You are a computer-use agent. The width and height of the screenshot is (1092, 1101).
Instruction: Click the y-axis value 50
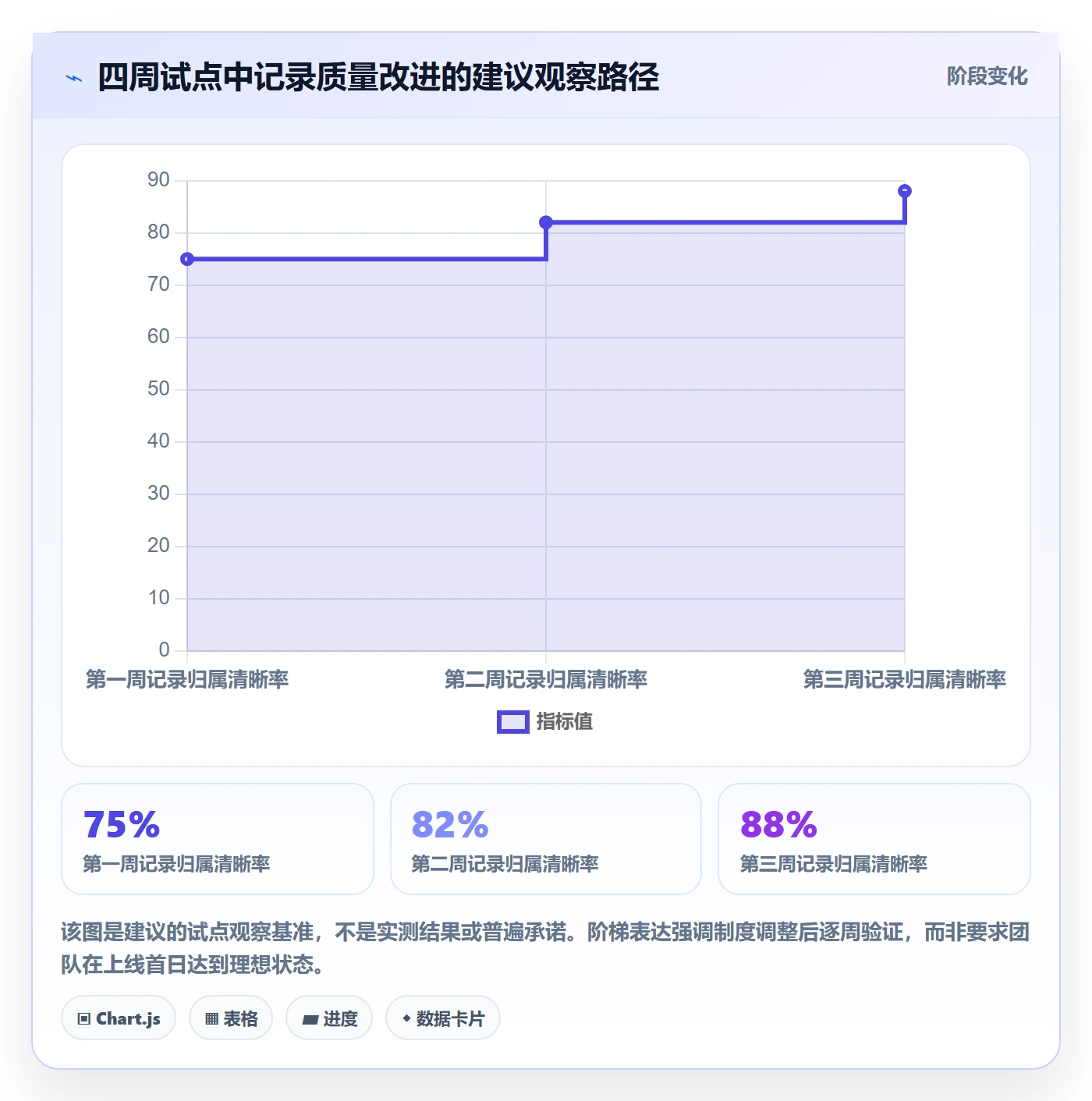click(x=158, y=389)
